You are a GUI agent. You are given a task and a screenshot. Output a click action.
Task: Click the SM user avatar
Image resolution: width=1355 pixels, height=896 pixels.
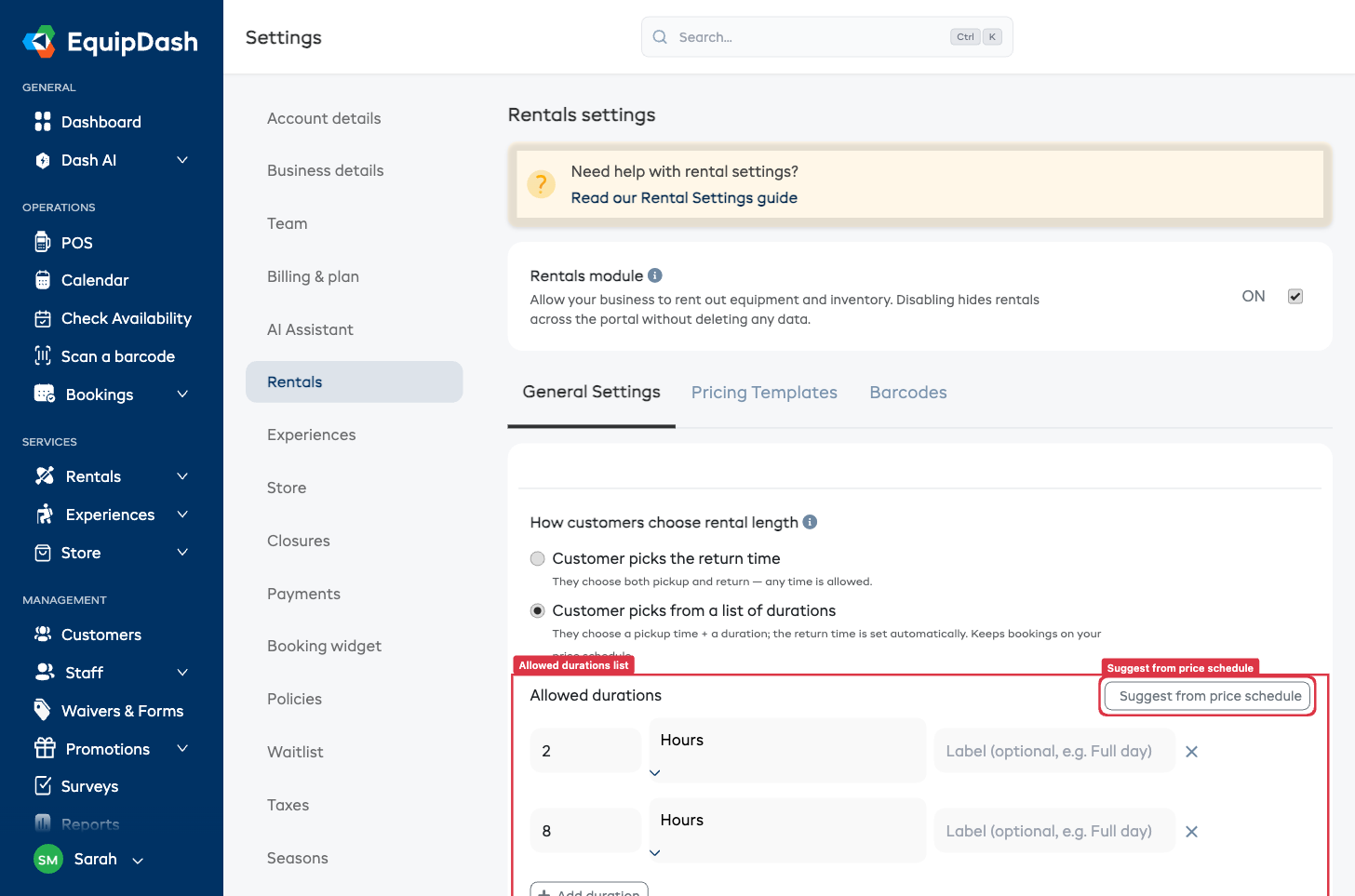(x=48, y=860)
